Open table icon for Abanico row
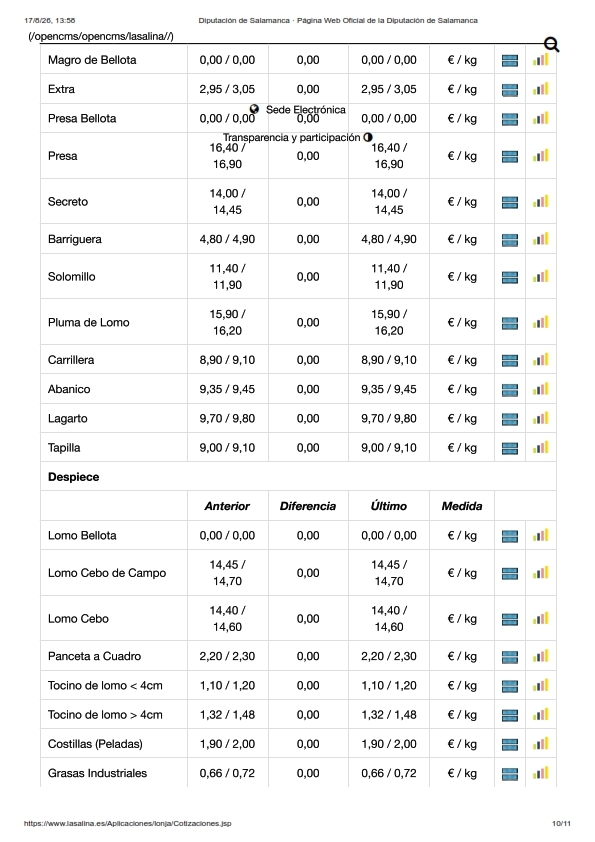 (x=510, y=390)
